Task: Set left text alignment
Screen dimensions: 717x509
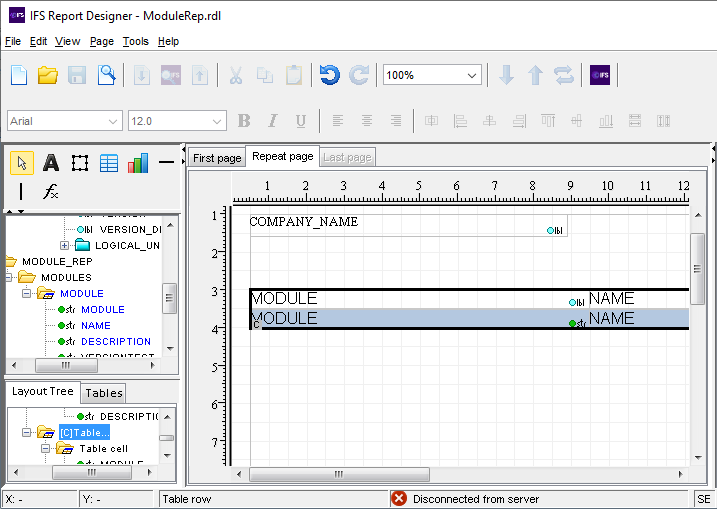Action: [x=337, y=121]
